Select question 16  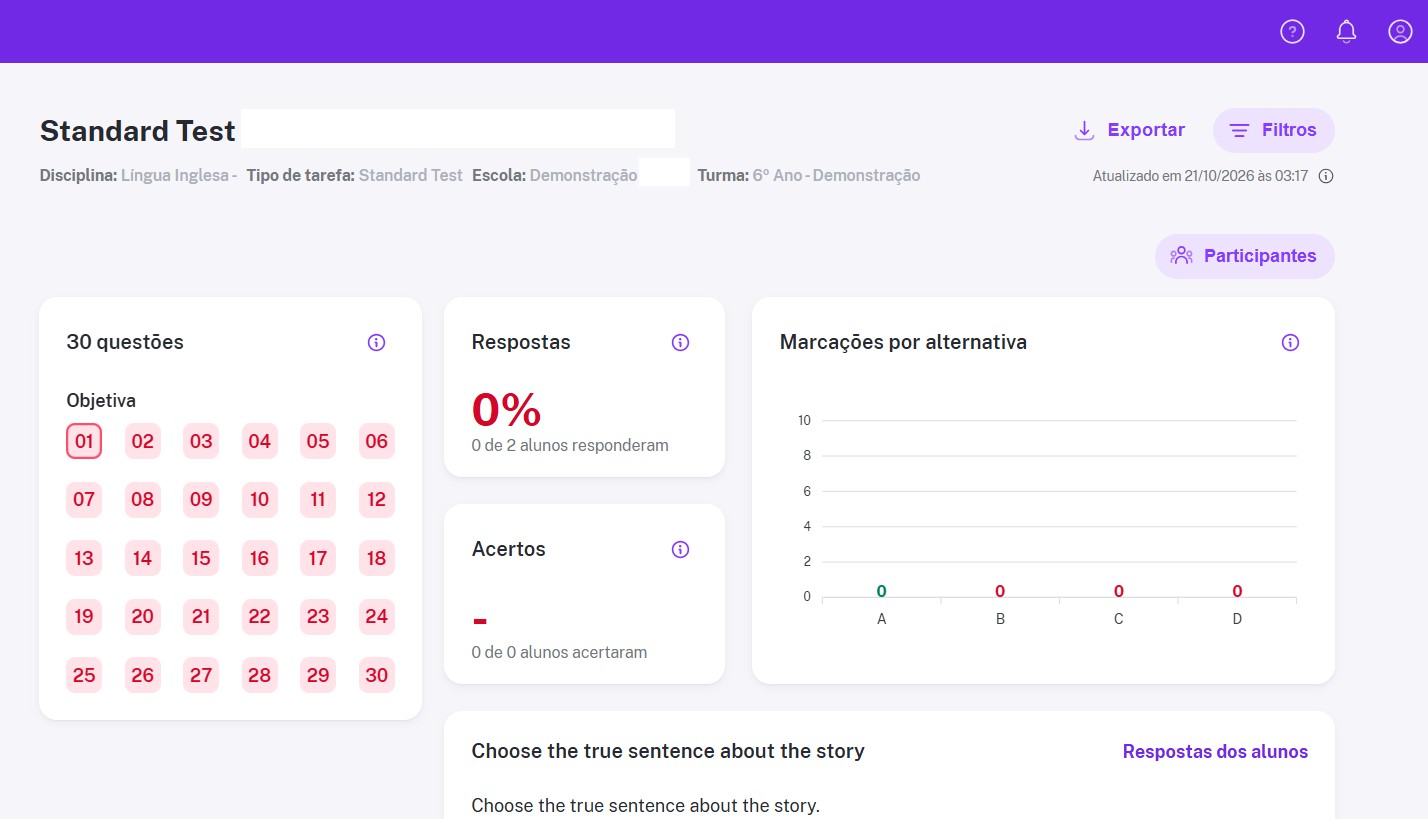(x=260, y=558)
